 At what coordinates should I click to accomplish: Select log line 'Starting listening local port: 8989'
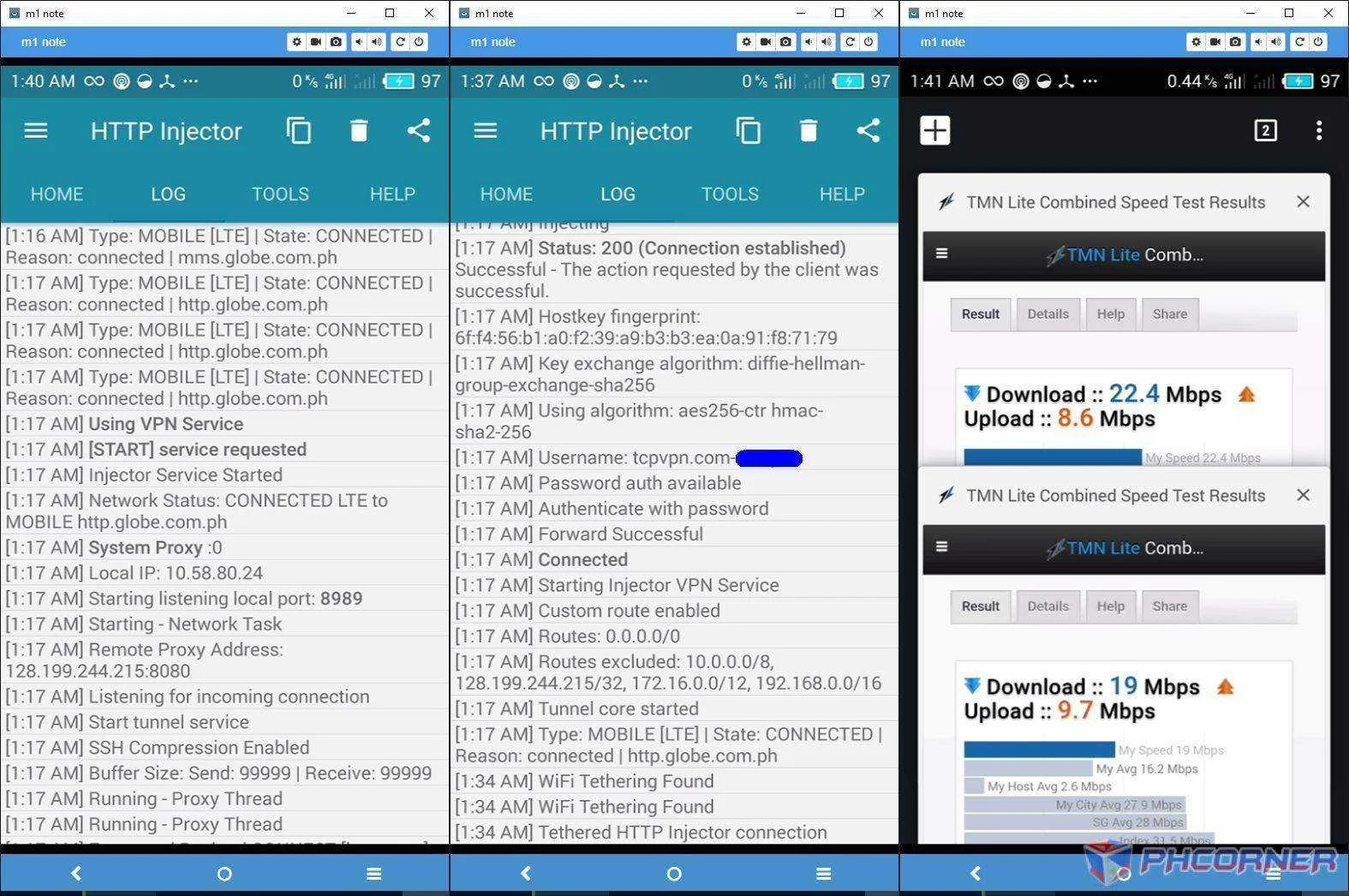click(224, 599)
